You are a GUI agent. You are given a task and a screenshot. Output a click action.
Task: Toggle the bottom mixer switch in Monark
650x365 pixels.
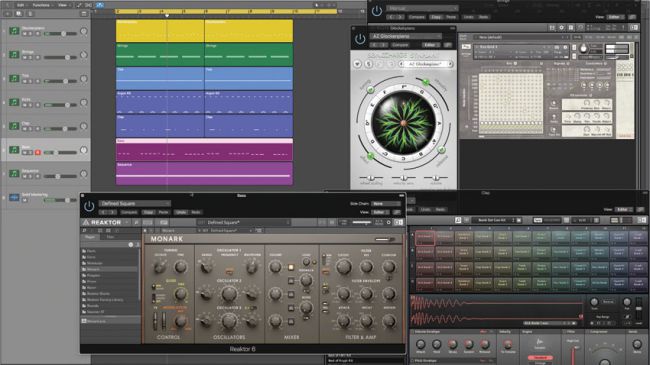pos(291,321)
